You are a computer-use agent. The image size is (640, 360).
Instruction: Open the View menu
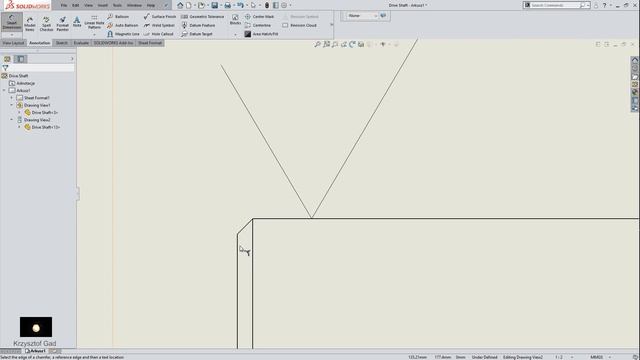[x=88, y=5]
